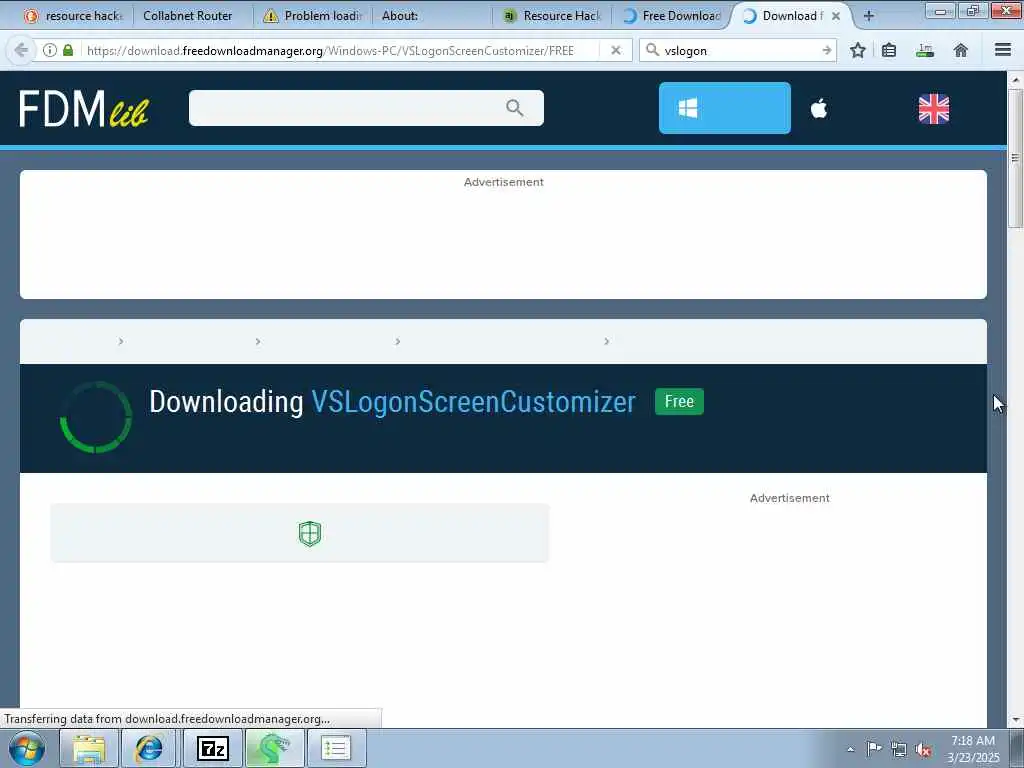Screen dimensions: 1024x768
Task: Go back to the previous page
Action: pos(21,50)
